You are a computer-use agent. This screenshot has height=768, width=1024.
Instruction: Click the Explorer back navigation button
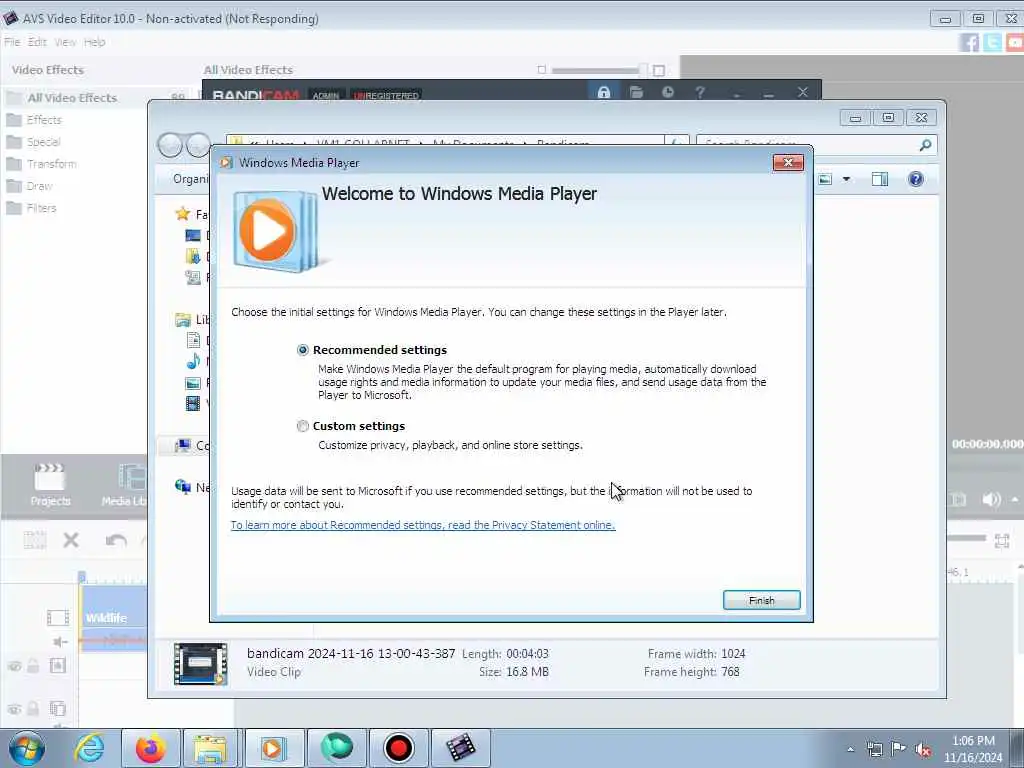170,145
